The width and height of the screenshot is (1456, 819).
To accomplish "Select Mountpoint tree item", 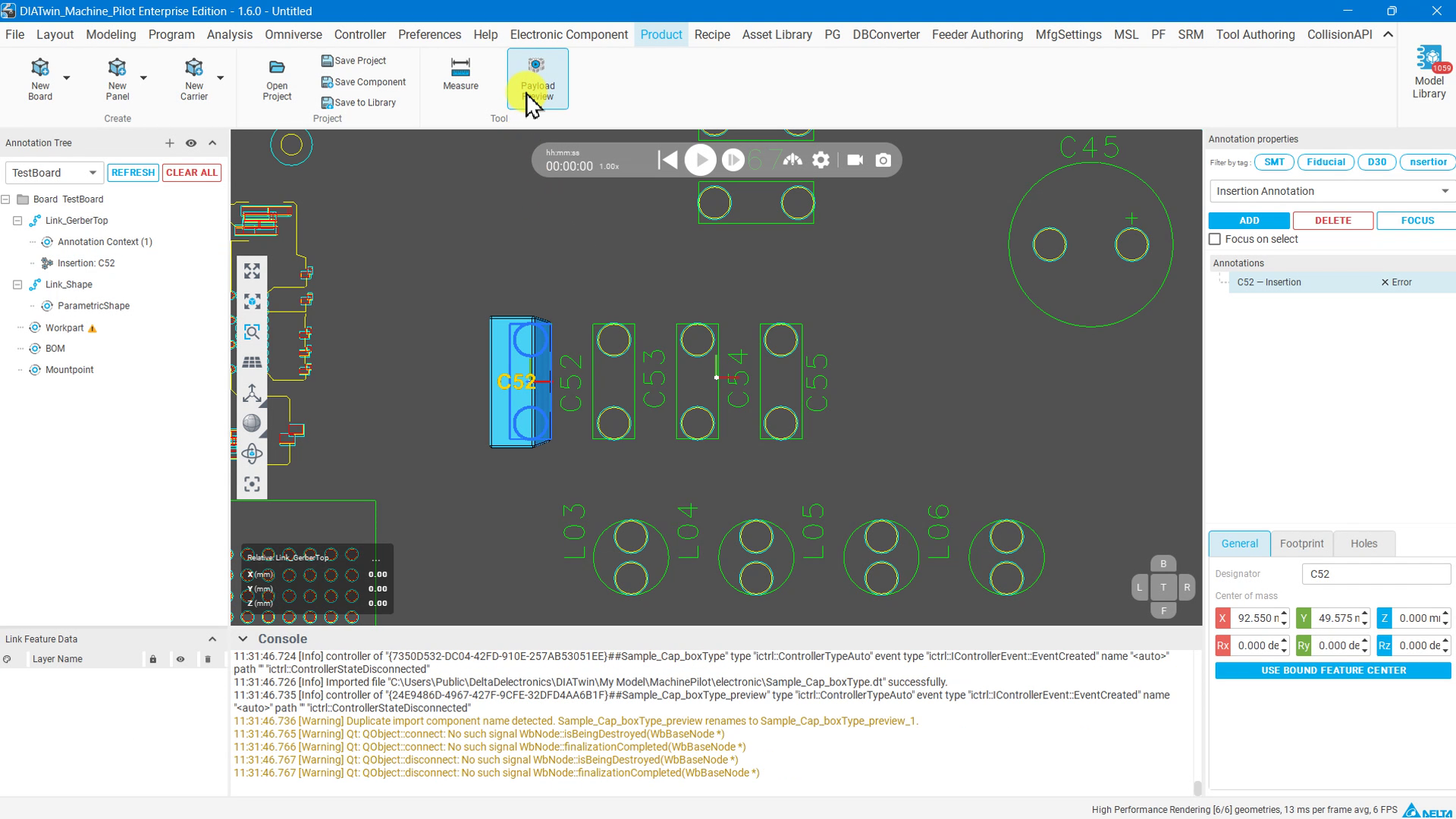I will [69, 370].
